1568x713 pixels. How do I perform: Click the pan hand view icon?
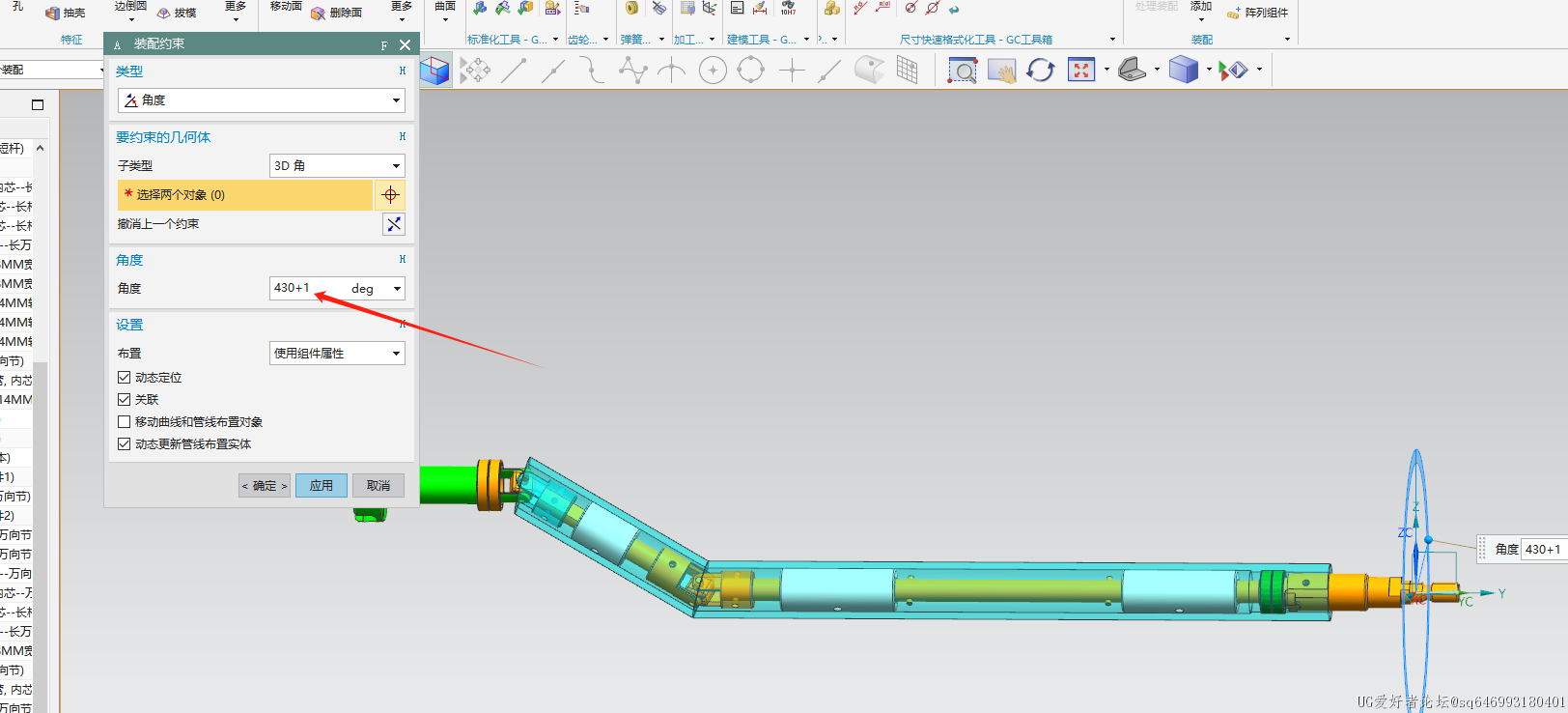1001,70
